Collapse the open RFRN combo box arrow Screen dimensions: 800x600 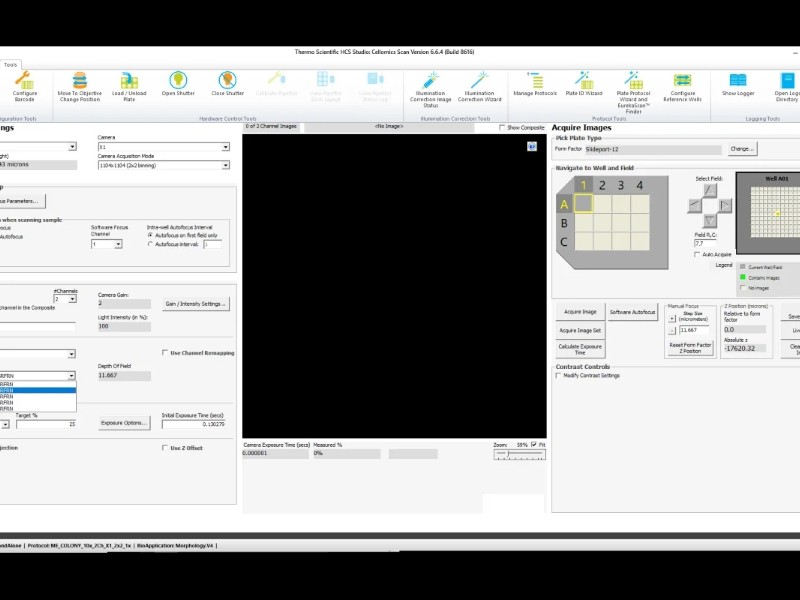click(x=71, y=376)
